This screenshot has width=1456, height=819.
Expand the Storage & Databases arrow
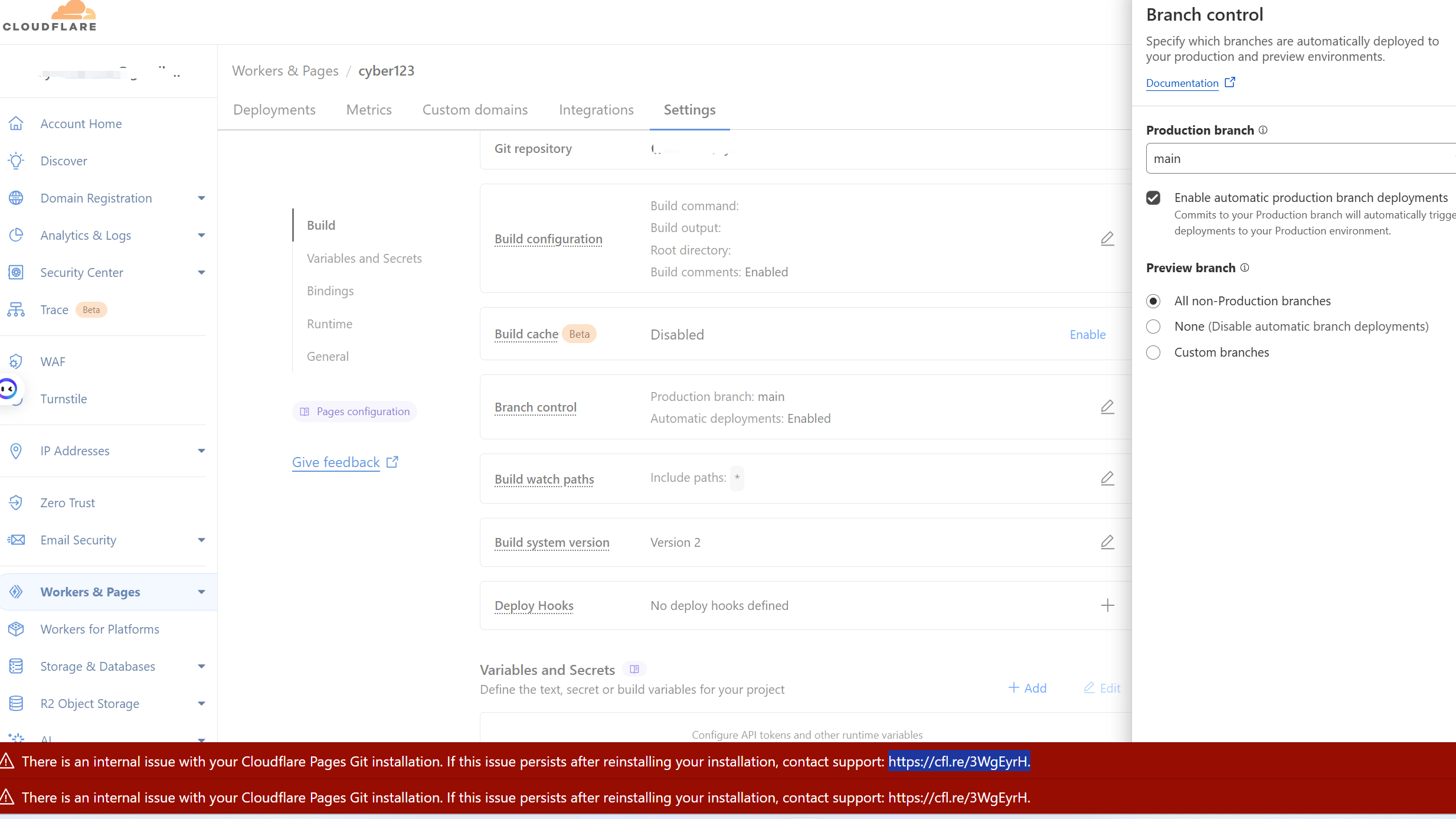click(201, 667)
